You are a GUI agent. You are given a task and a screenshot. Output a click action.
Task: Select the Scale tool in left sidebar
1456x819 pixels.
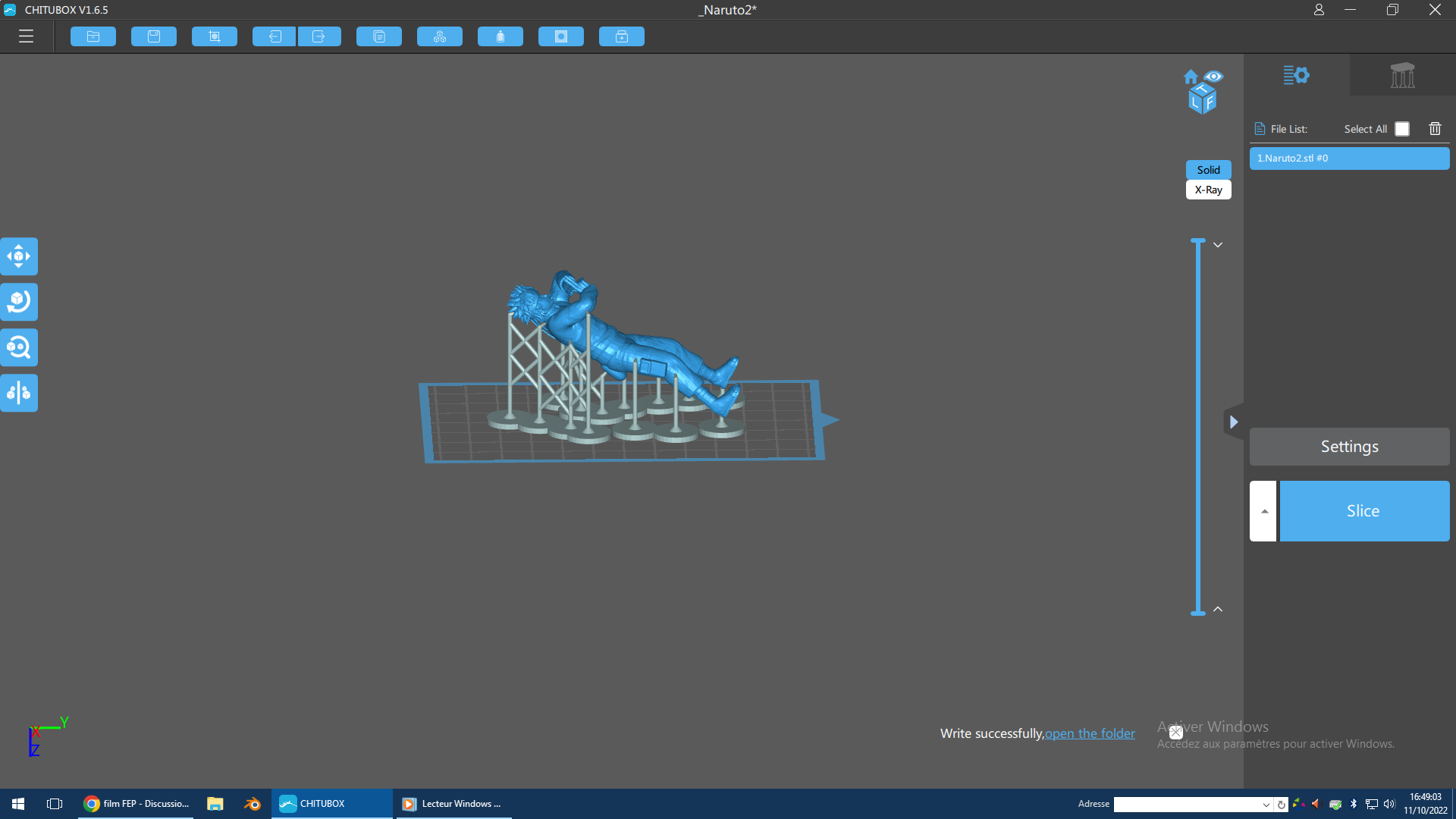(19, 347)
